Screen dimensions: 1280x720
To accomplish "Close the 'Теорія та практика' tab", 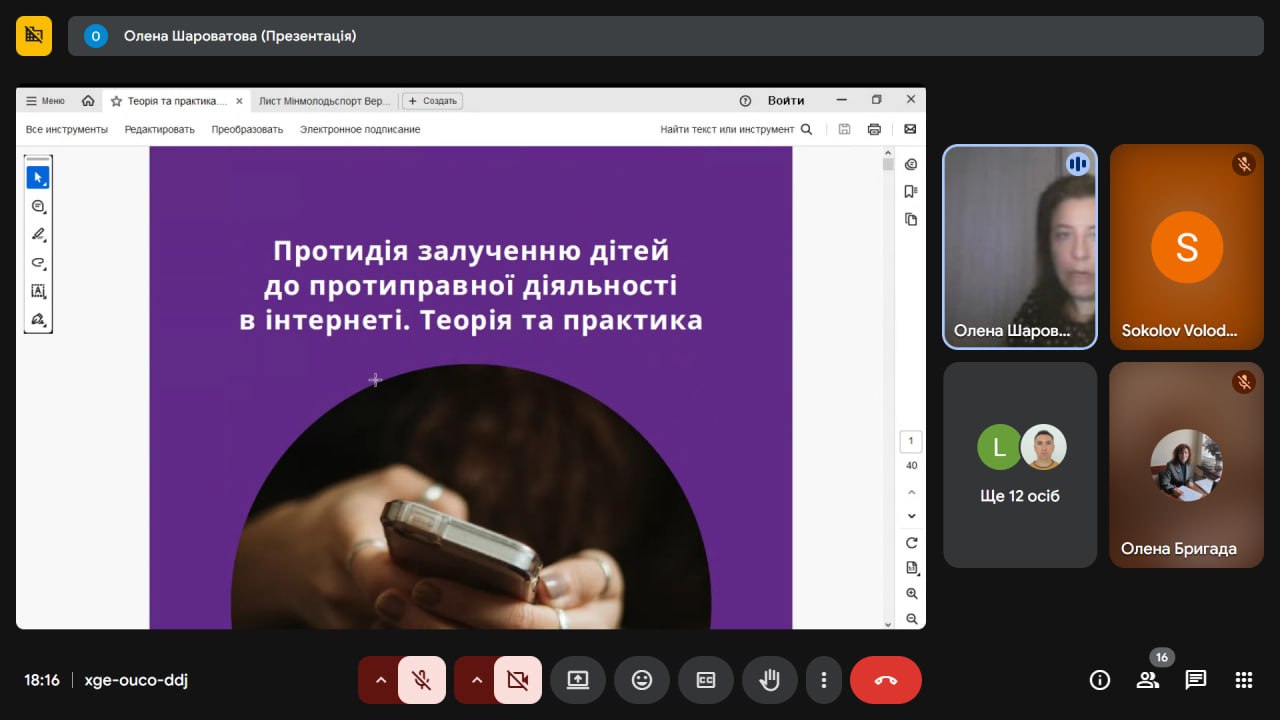I will coord(239,101).
